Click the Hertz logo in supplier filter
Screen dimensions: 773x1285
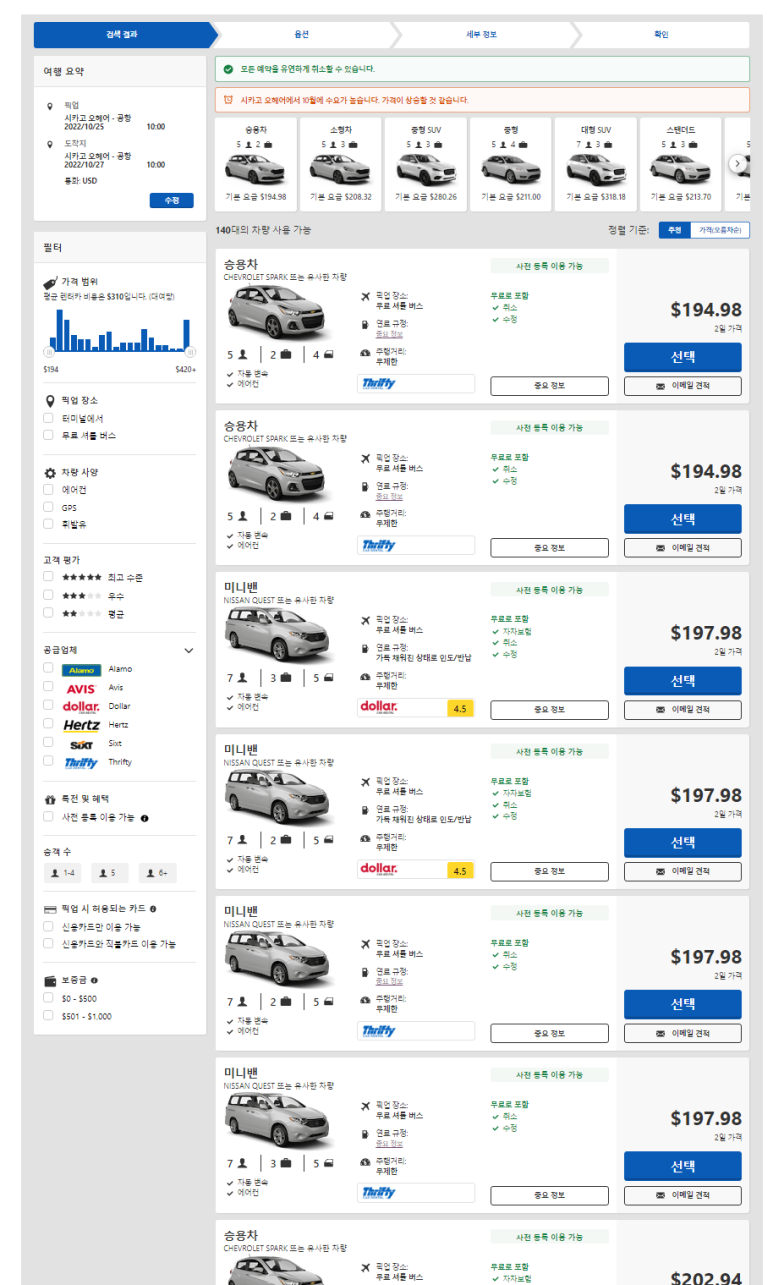pyautogui.click(x=82, y=725)
